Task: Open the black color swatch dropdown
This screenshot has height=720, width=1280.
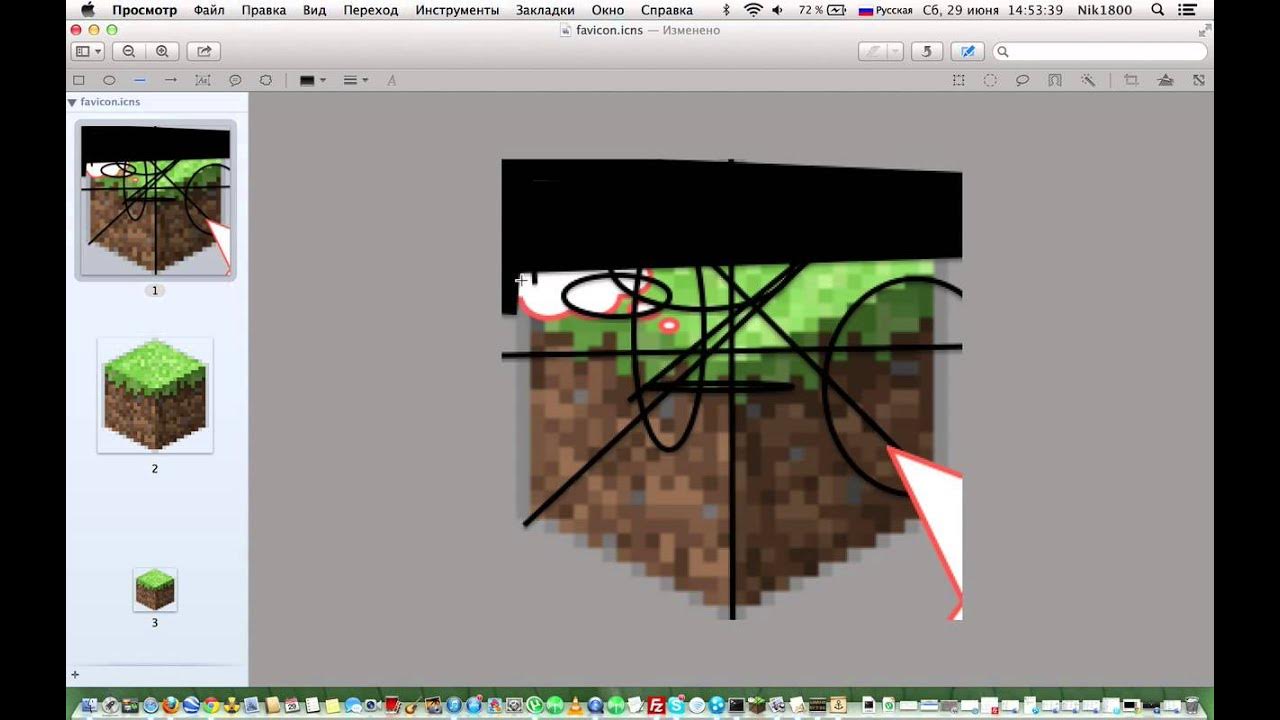Action: tap(312, 80)
